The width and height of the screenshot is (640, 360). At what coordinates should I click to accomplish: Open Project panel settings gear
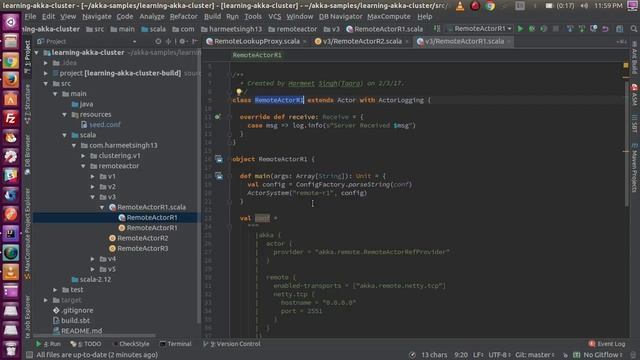pyautogui.click(x=182, y=41)
